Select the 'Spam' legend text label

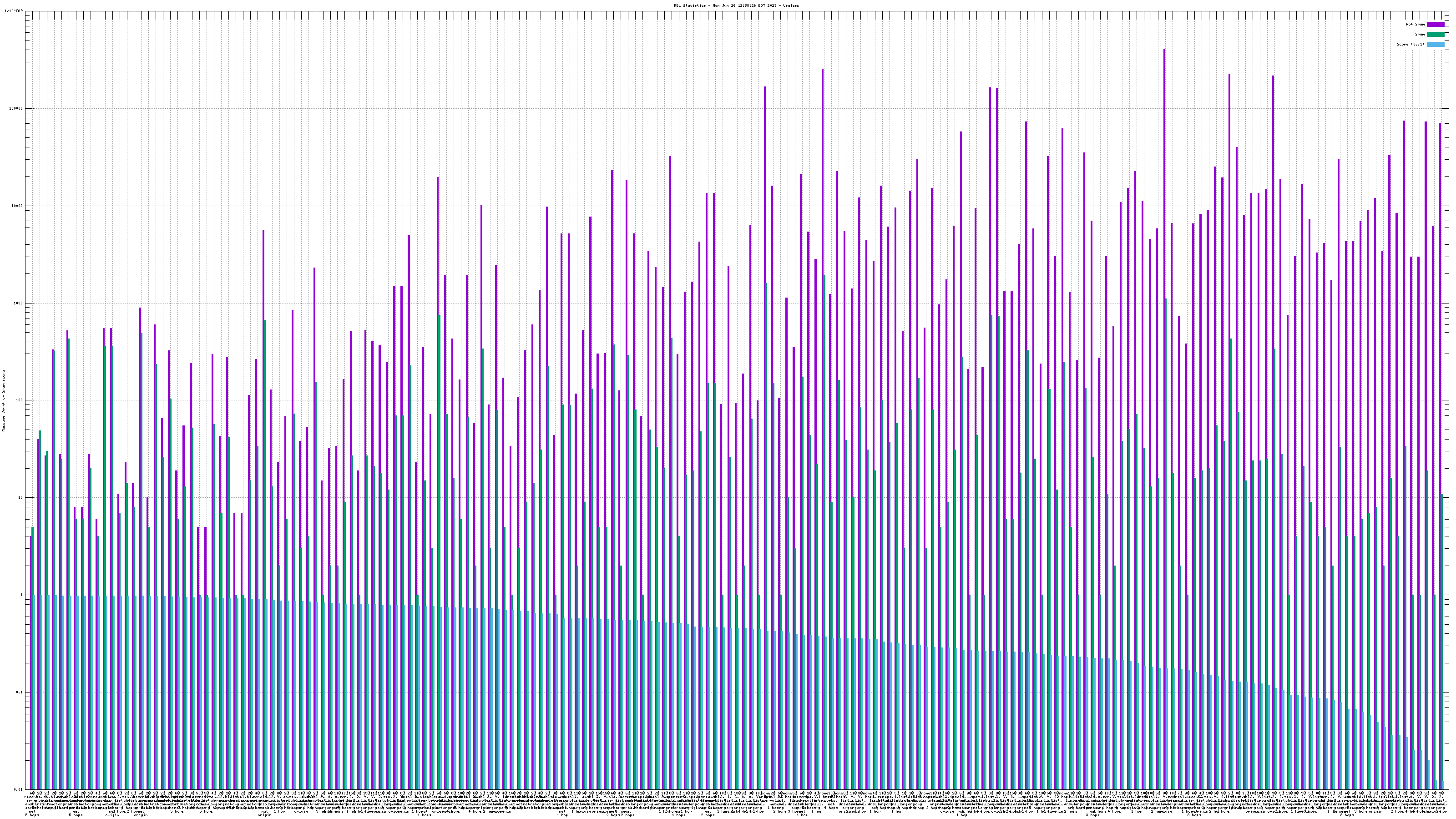tap(1420, 35)
